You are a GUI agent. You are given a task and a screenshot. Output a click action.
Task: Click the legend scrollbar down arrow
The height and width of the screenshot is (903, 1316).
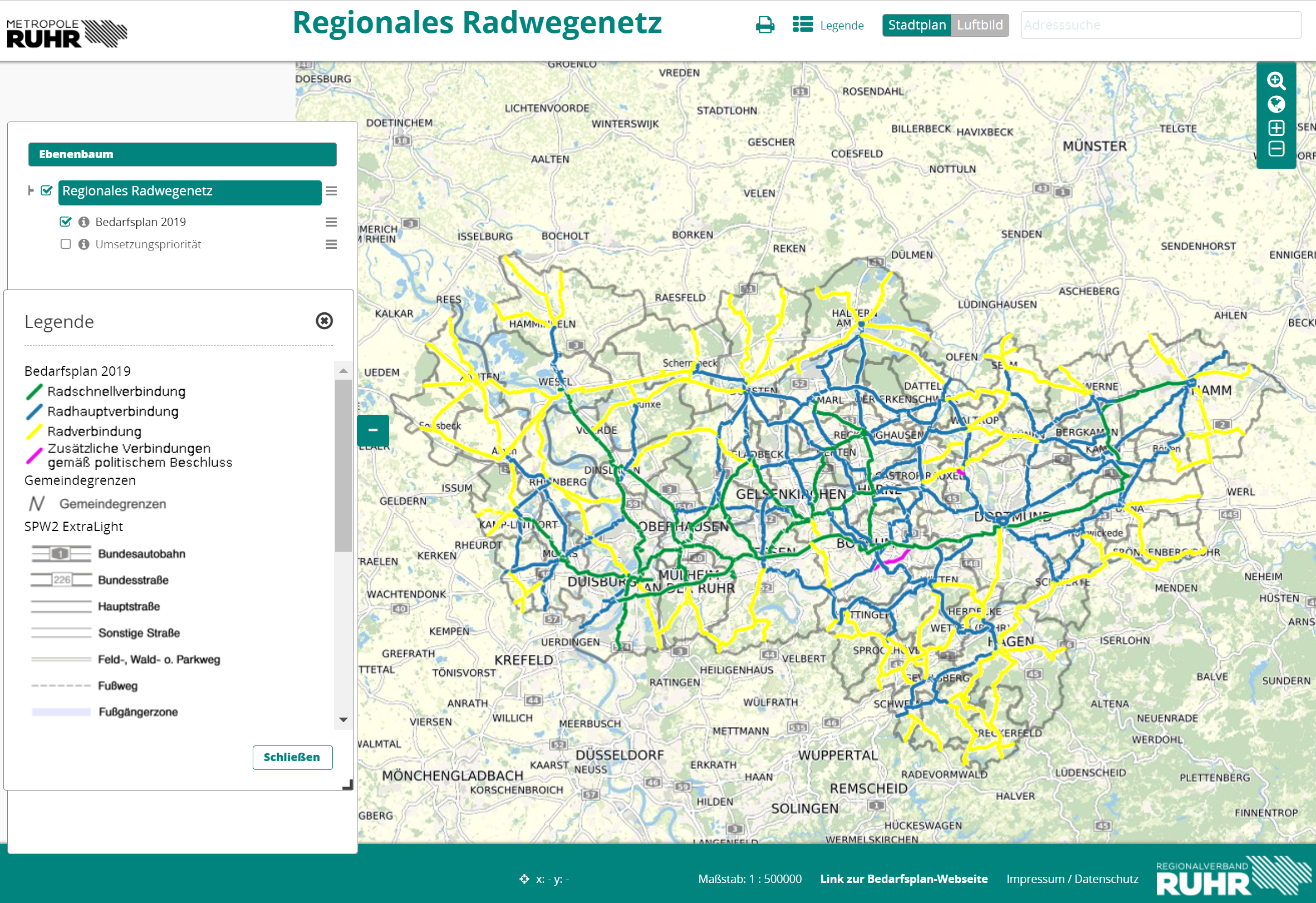343,720
